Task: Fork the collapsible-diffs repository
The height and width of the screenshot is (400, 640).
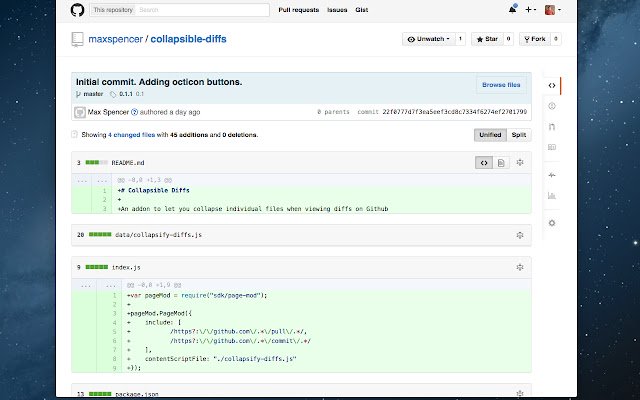Action: (535, 39)
